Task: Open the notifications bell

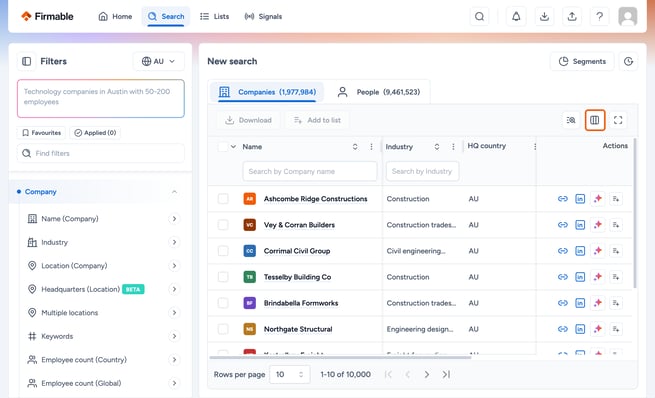Action: [516, 16]
